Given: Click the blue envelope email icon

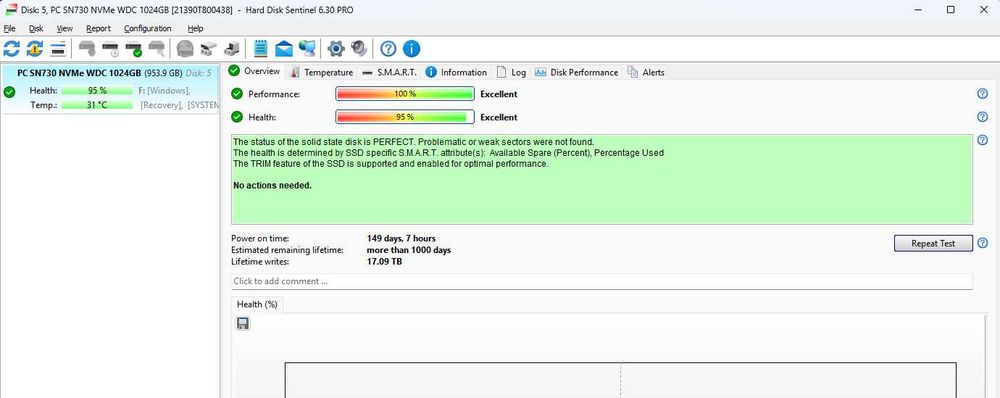Looking at the screenshot, I should [x=284, y=48].
